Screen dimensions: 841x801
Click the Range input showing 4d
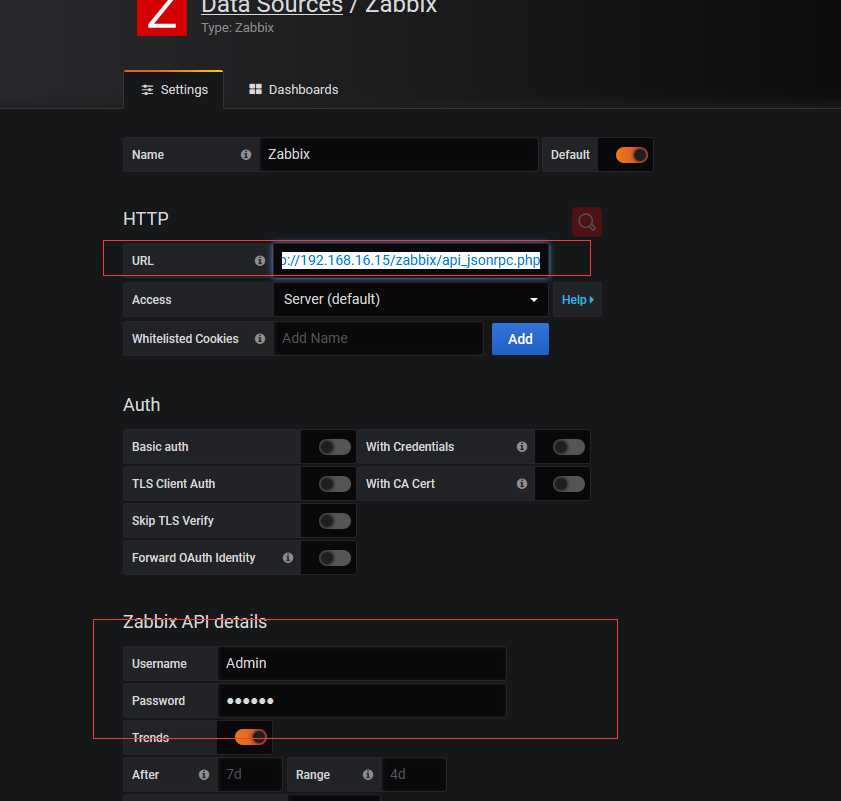point(414,774)
